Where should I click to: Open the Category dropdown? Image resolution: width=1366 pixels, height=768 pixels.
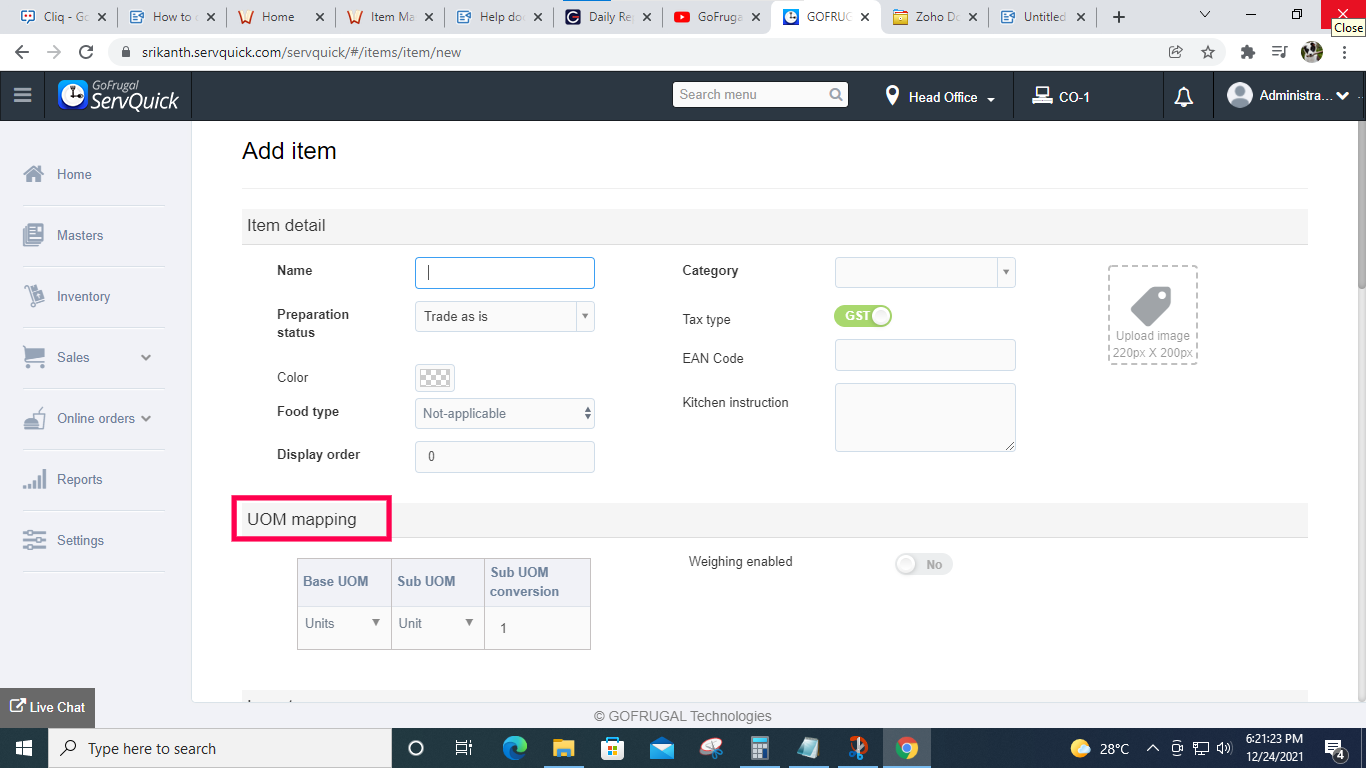(x=925, y=272)
